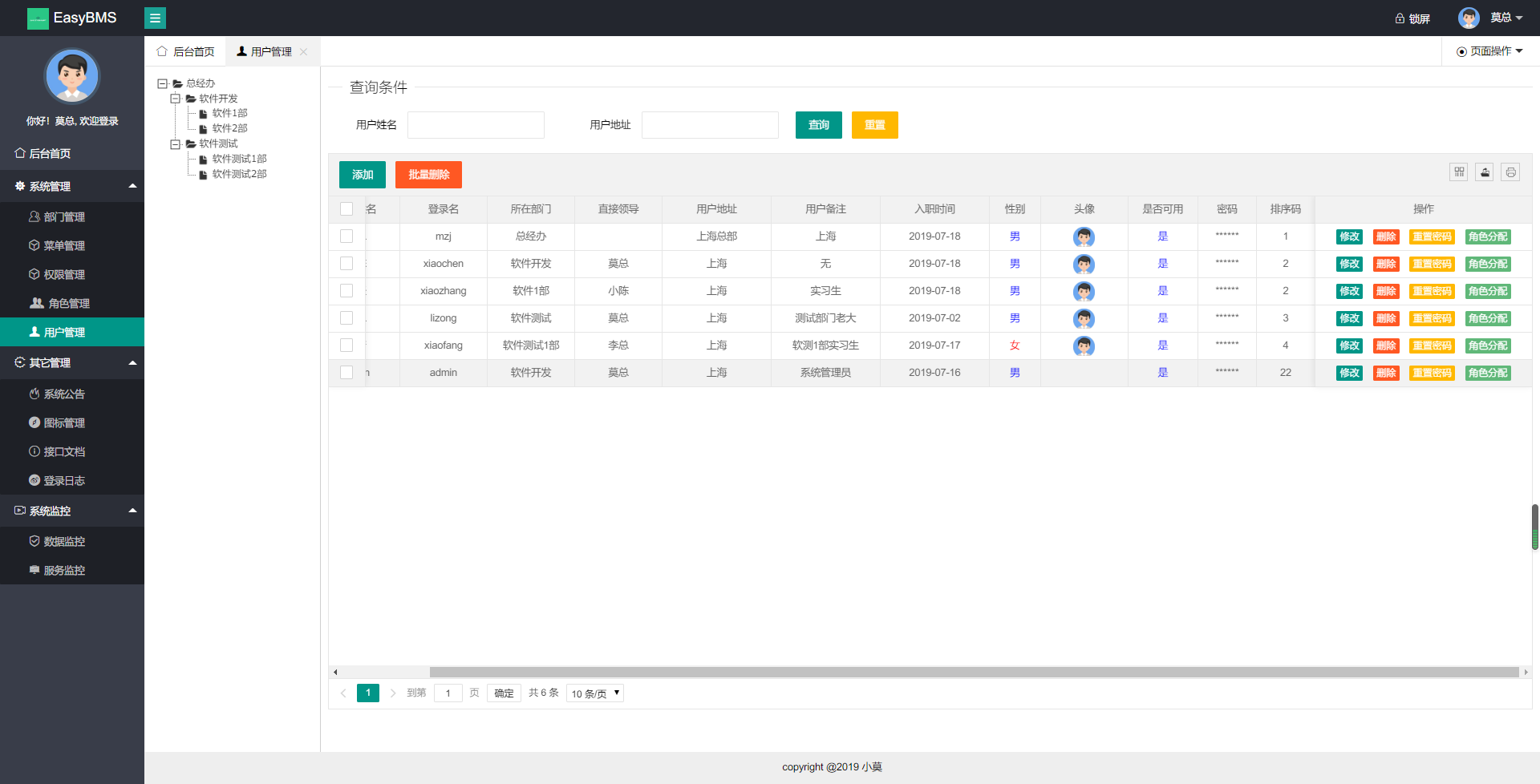Open the column filter icon above table
The width and height of the screenshot is (1540, 784).
[1459, 172]
